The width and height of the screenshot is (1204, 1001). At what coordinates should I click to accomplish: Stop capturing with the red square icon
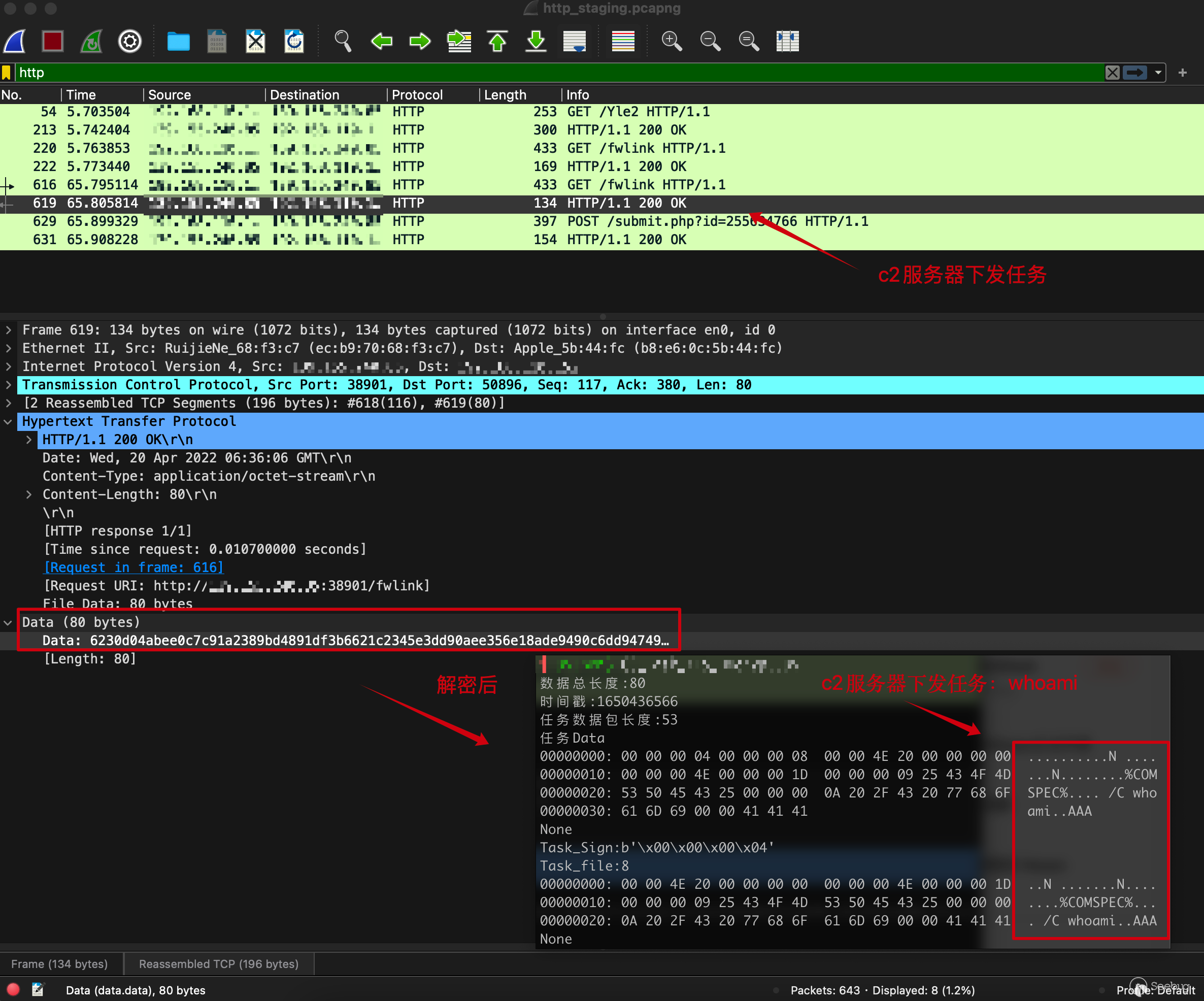click(x=53, y=41)
